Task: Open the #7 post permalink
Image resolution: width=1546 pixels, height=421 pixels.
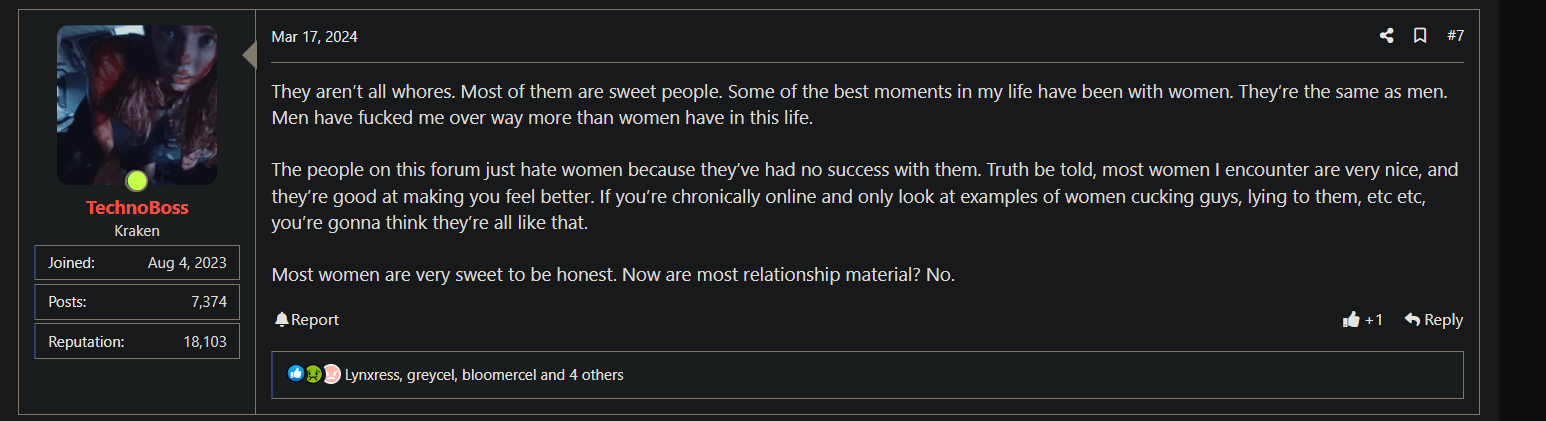Action: click(x=1455, y=36)
